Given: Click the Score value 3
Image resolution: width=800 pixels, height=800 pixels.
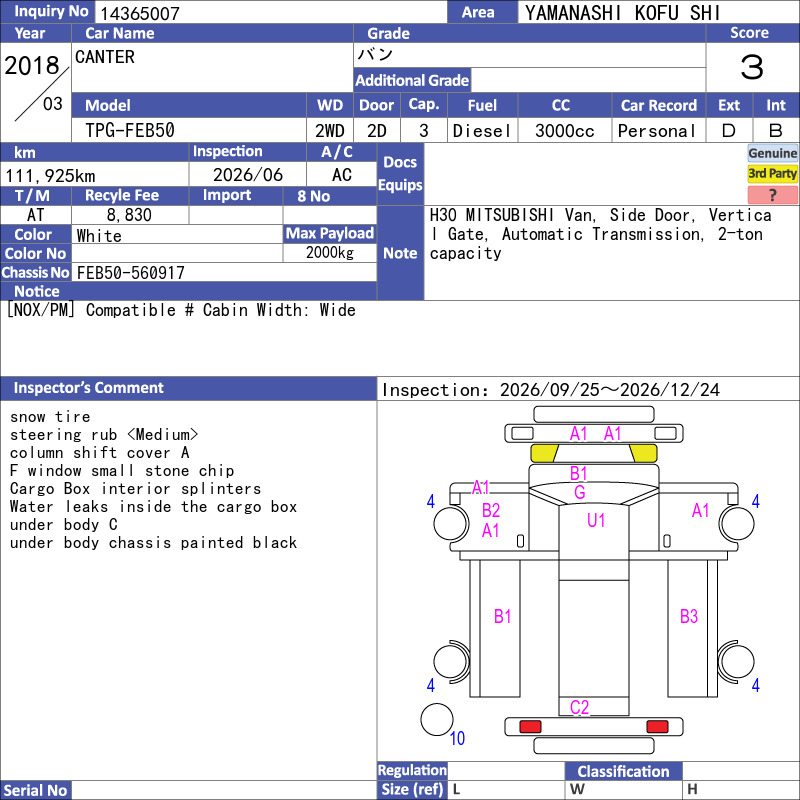Looking at the screenshot, I should click(x=752, y=67).
